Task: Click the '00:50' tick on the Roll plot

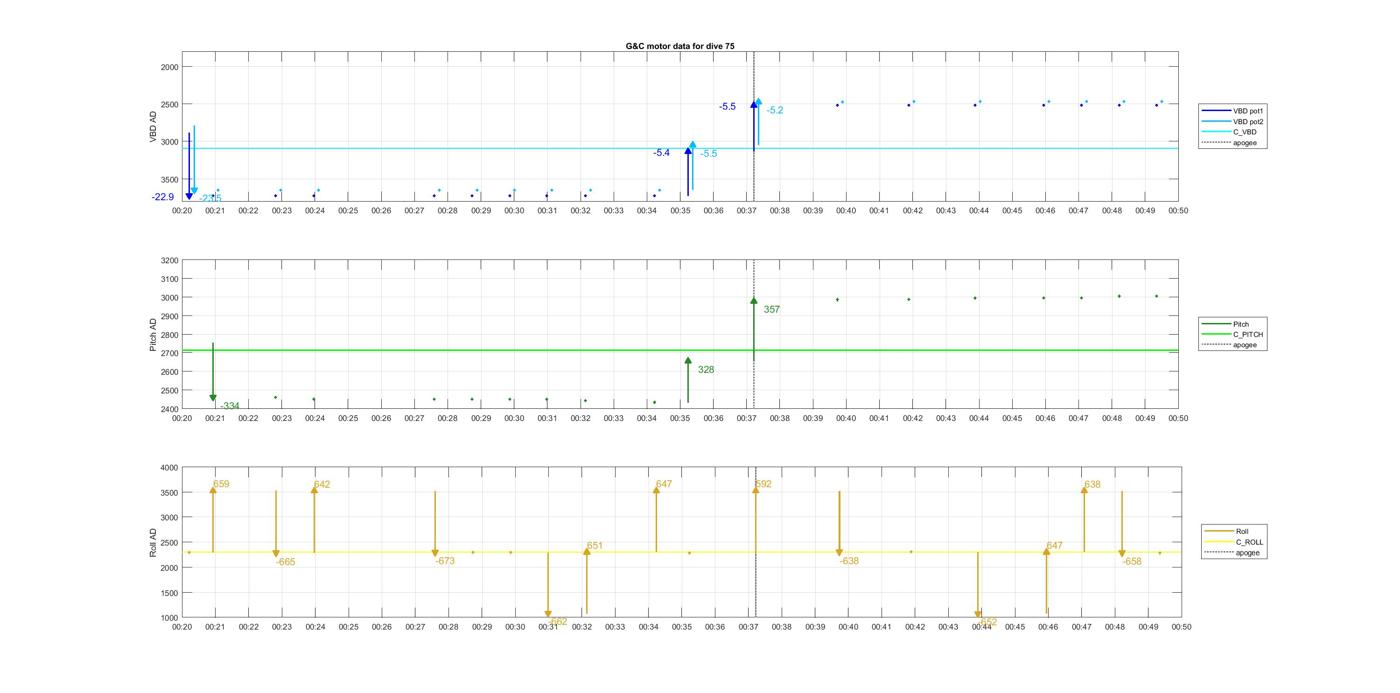Action: click(x=1181, y=627)
